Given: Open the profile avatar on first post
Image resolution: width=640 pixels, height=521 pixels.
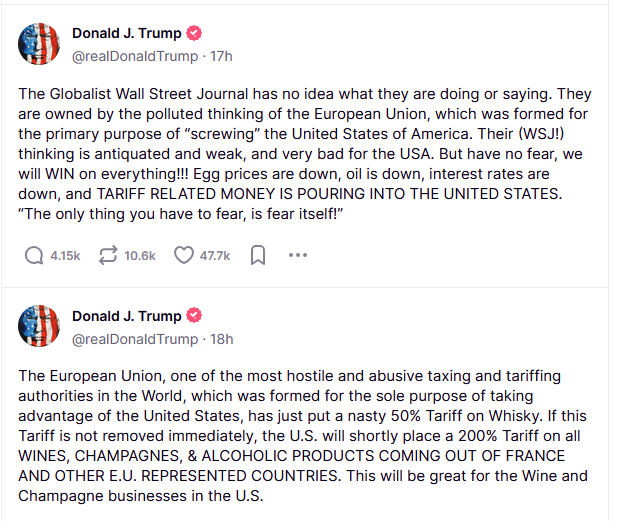Looking at the screenshot, I should (39, 44).
